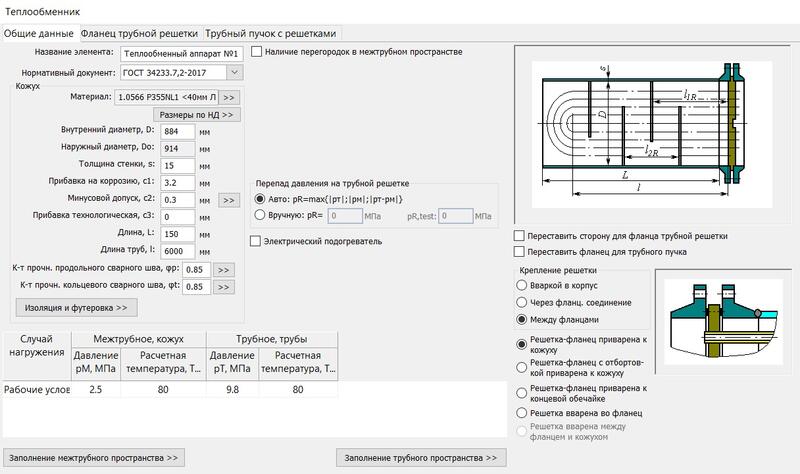This screenshot has width=800, height=474.
Task: Select Решетка-фланец с отбортовкой option
Action: pos(521,367)
